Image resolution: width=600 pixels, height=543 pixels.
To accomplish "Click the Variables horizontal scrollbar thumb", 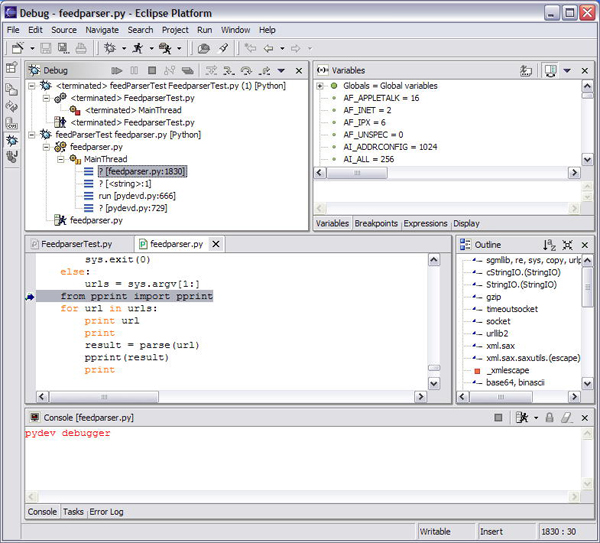I will click(357, 173).
